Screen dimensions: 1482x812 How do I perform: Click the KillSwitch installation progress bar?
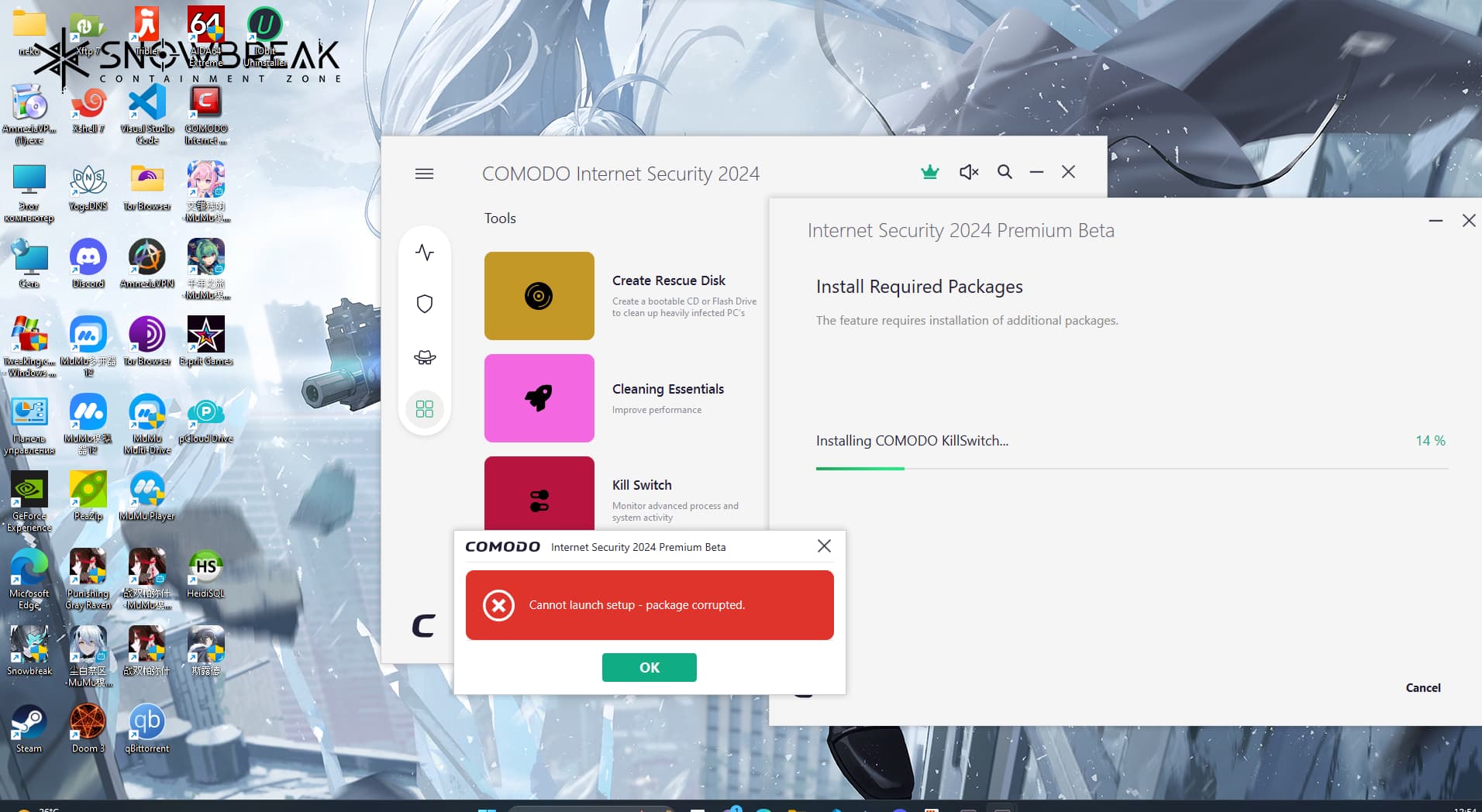(x=1132, y=468)
